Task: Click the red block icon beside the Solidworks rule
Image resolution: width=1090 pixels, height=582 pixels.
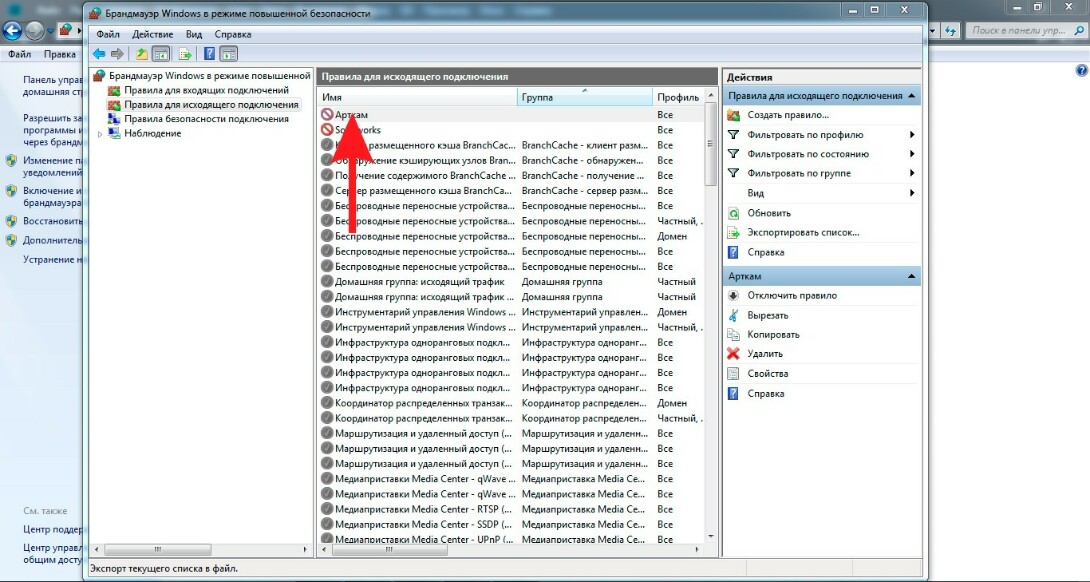Action: [x=327, y=130]
